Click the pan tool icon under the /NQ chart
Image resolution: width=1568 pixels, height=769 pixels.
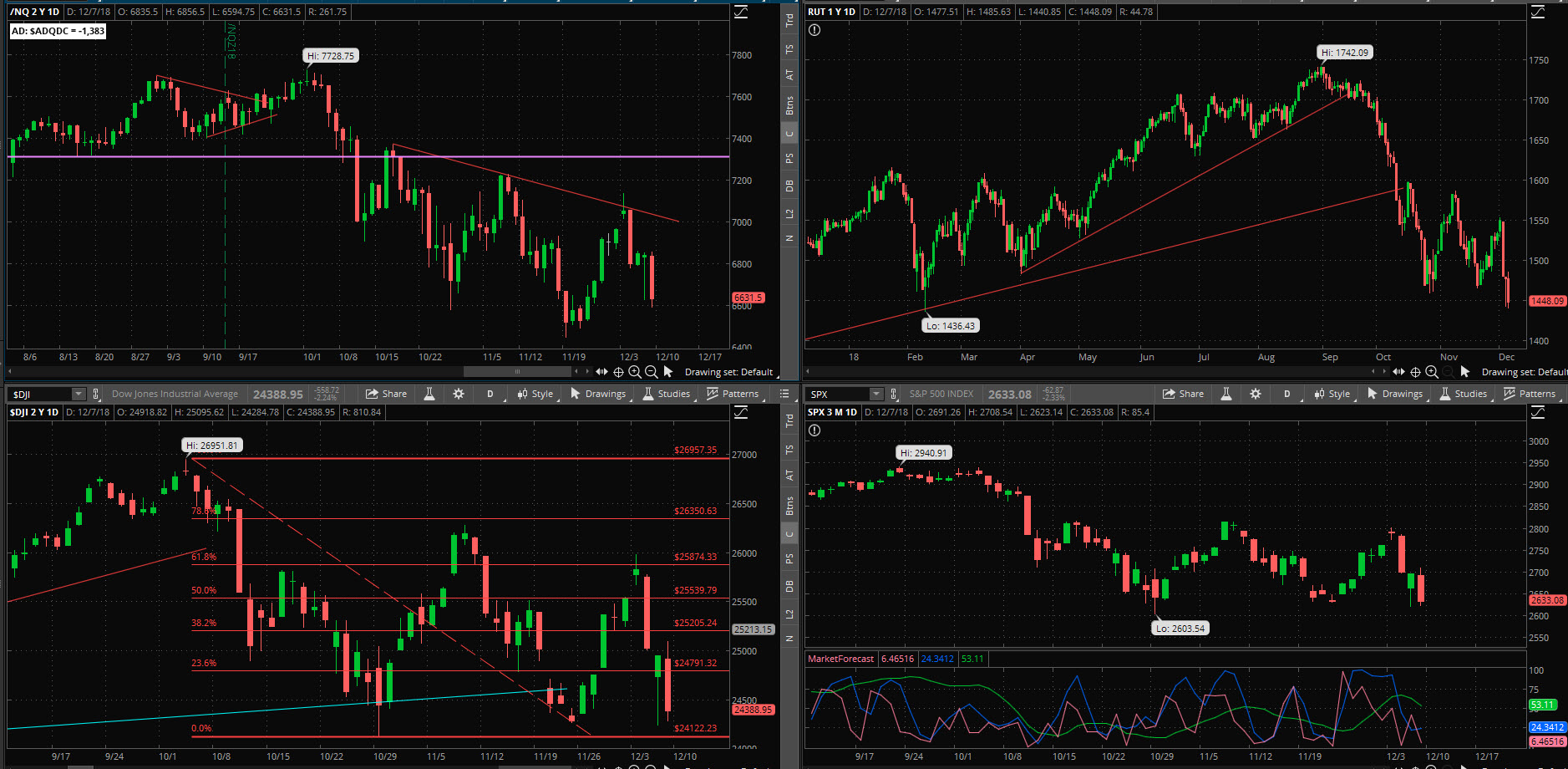[601, 372]
